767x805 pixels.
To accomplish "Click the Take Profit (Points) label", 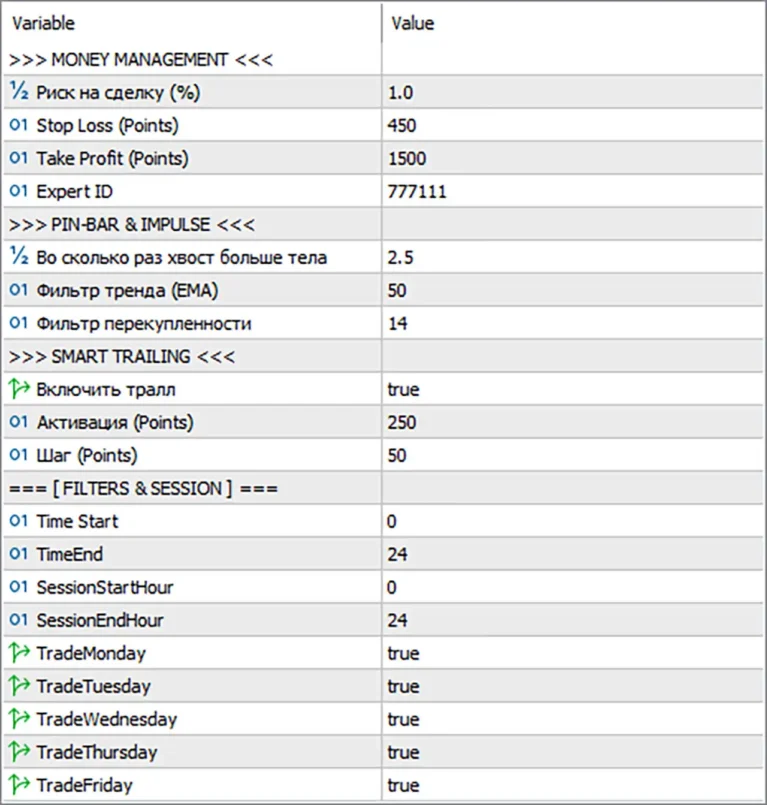I will tap(112, 159).
